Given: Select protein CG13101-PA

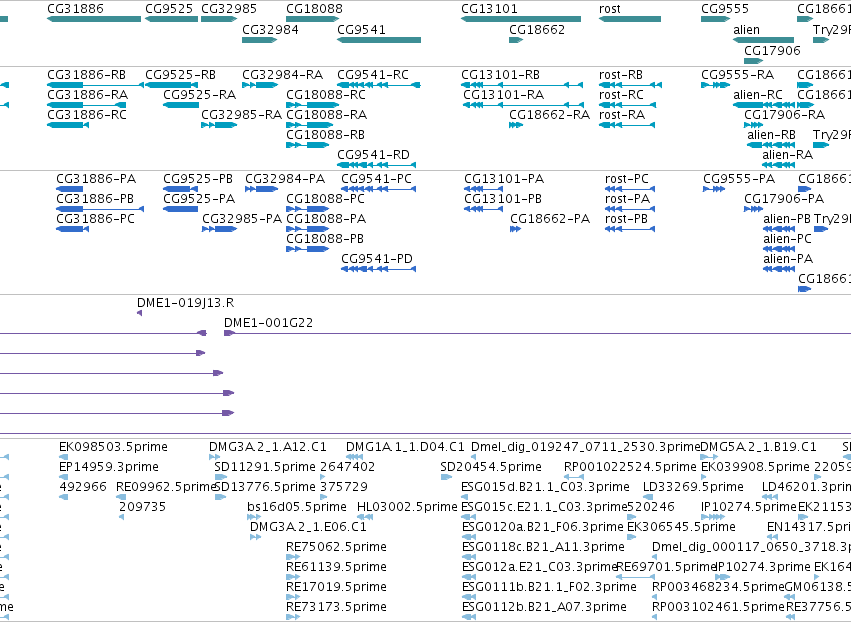Looking at the screenshot, I should point(484,189).
